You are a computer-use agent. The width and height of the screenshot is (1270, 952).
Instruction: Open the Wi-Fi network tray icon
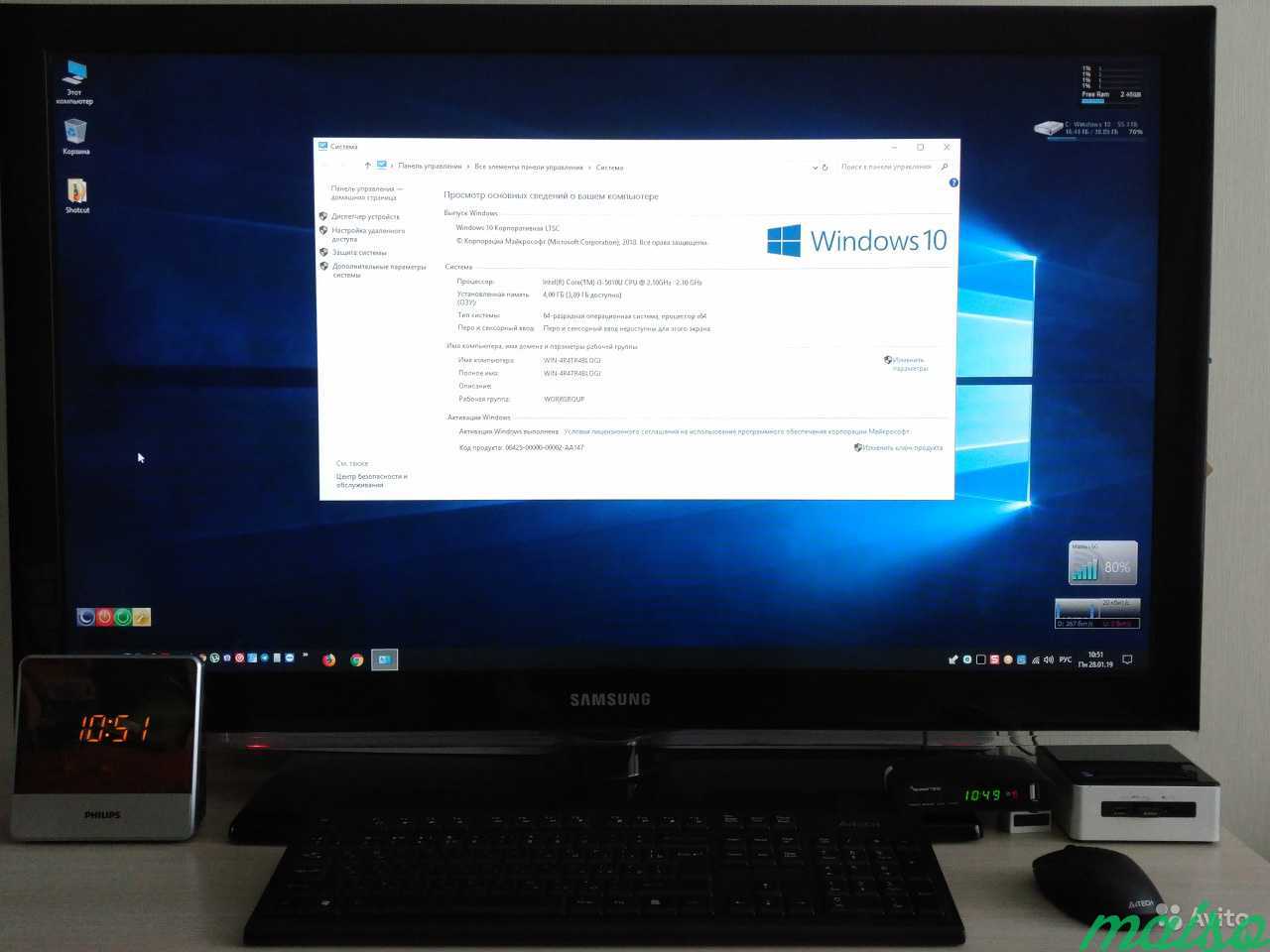1036,659
